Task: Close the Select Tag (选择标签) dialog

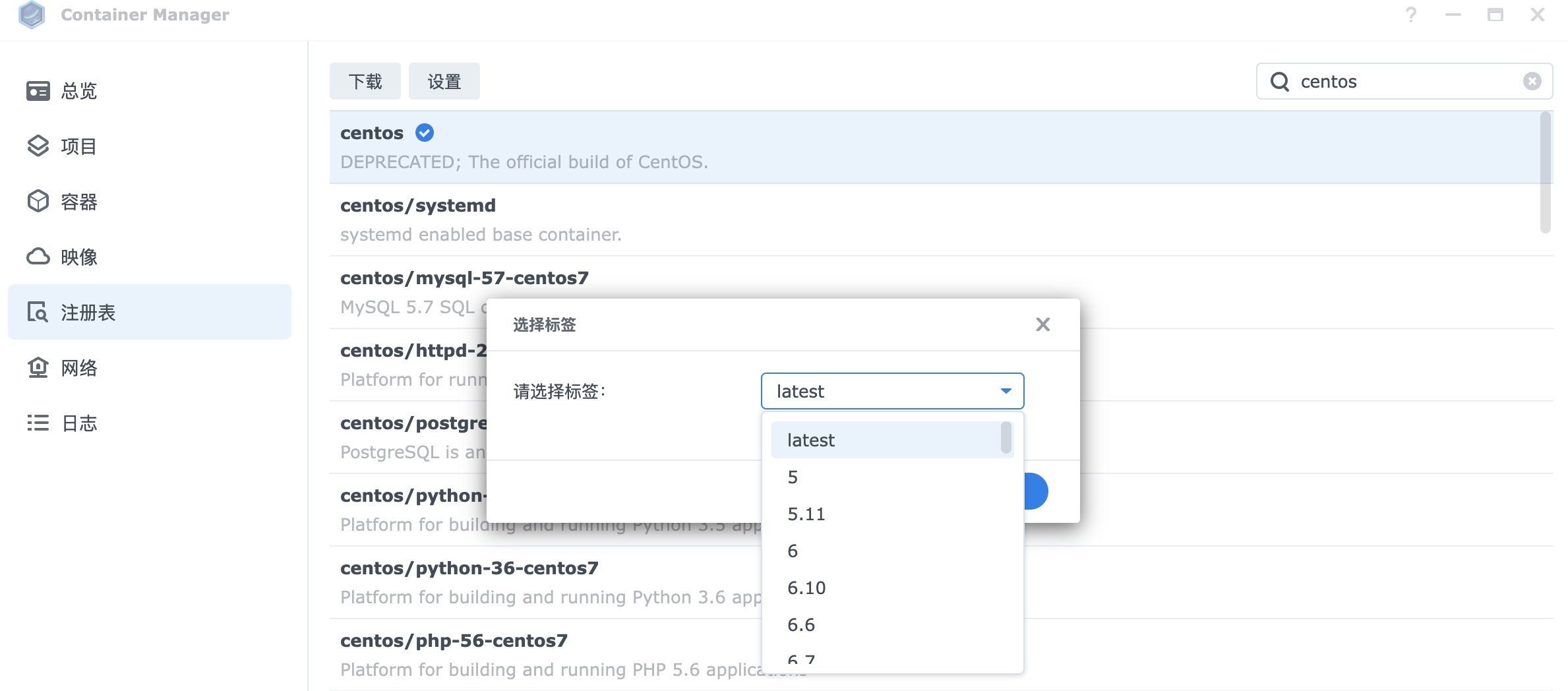Action: click(1042, 324)
